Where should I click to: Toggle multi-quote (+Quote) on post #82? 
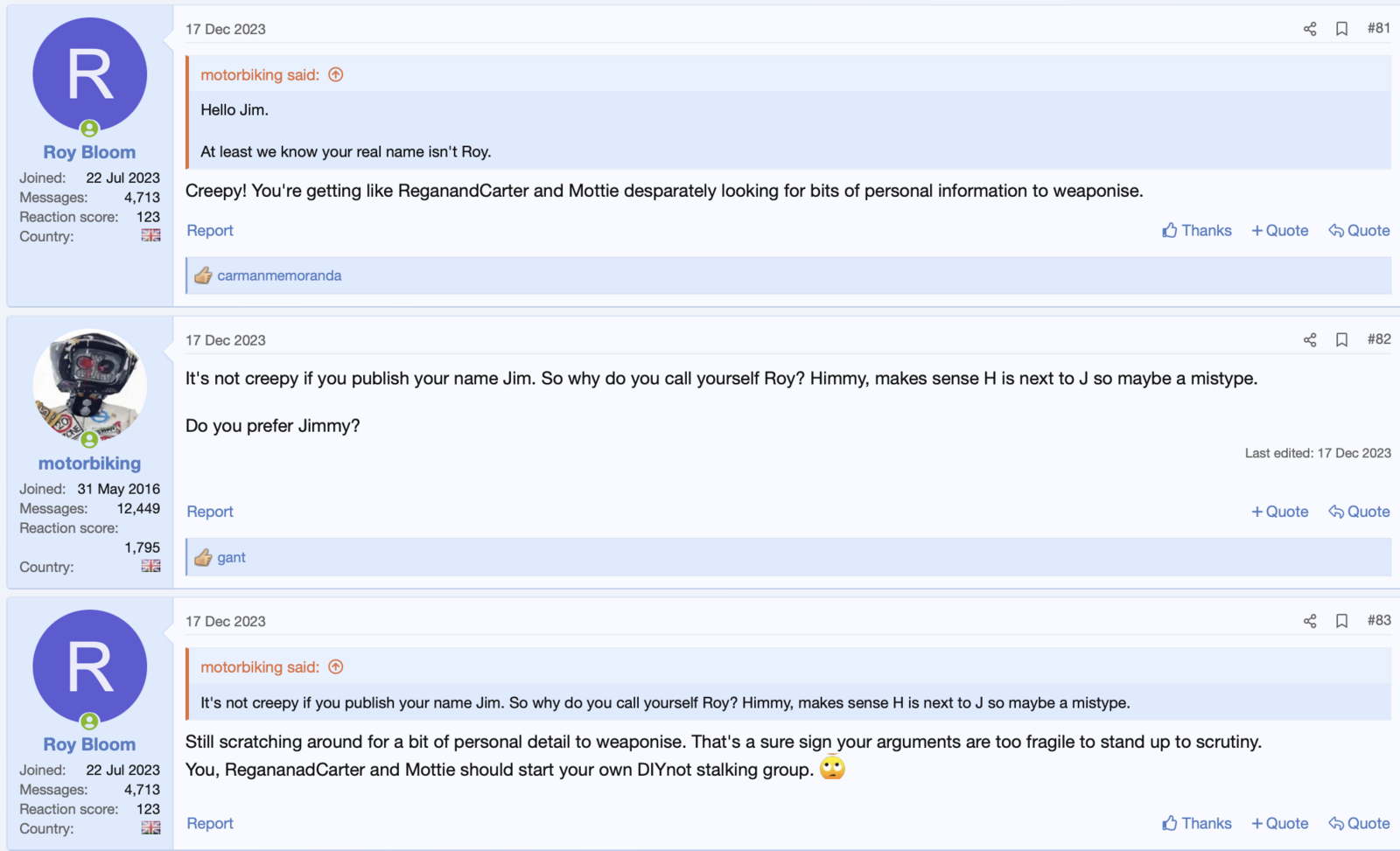click(1279, 513)
